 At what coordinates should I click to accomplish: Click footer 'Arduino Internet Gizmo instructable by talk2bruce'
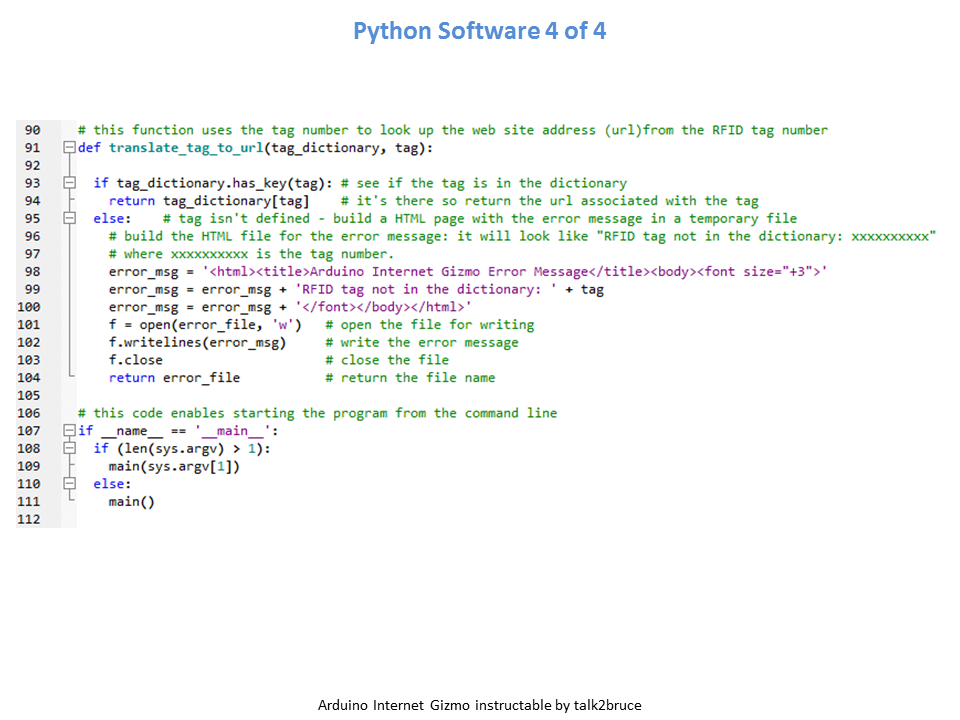click(479, 705)
